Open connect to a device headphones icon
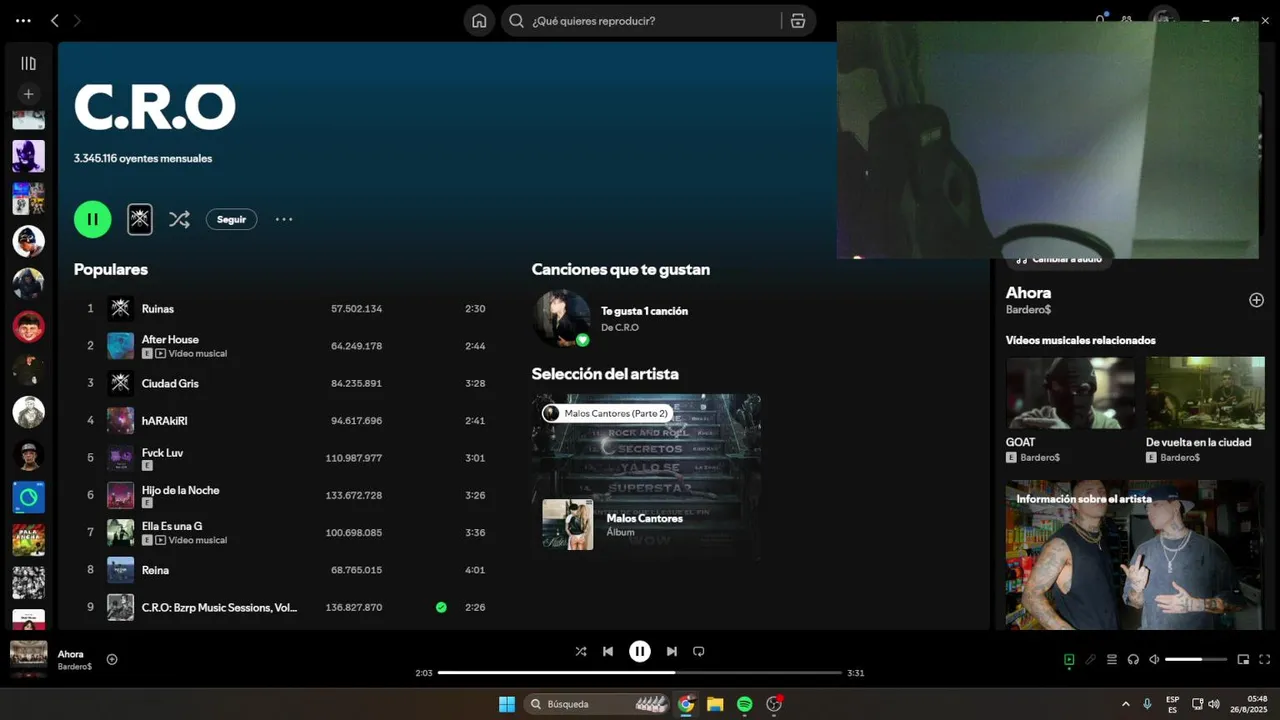 coord(1133,659)
